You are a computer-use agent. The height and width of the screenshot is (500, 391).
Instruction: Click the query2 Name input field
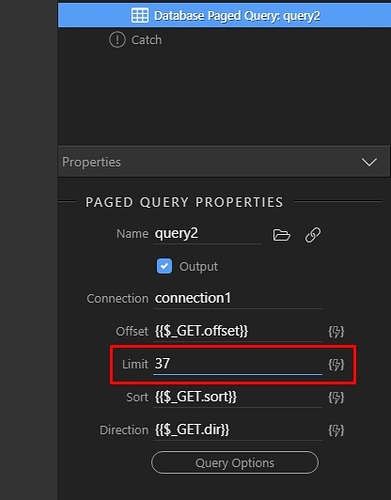tap(207, 234)
